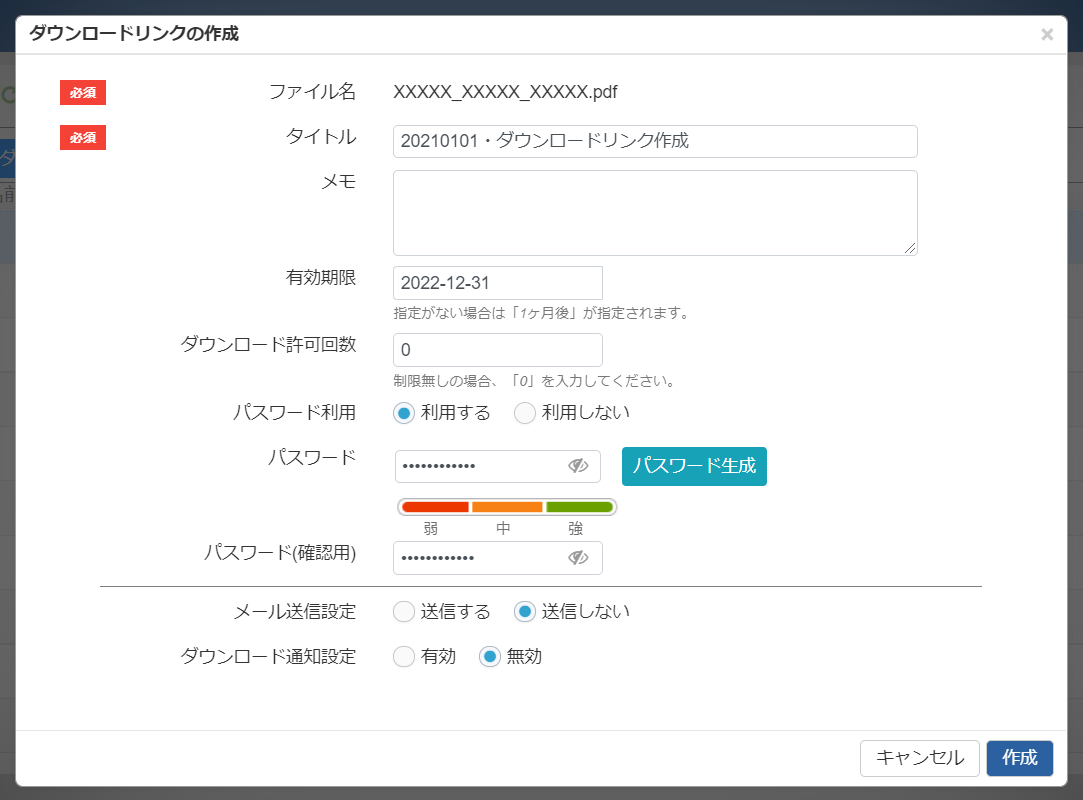Click the ダウンロード許可回数 input field
Image resolution: width=1083 pixels, height=800 pixels.
(x=497, y=350)
